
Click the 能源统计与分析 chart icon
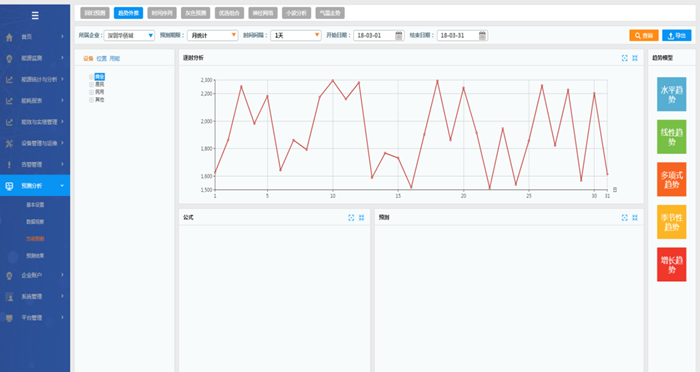(9, 79)
